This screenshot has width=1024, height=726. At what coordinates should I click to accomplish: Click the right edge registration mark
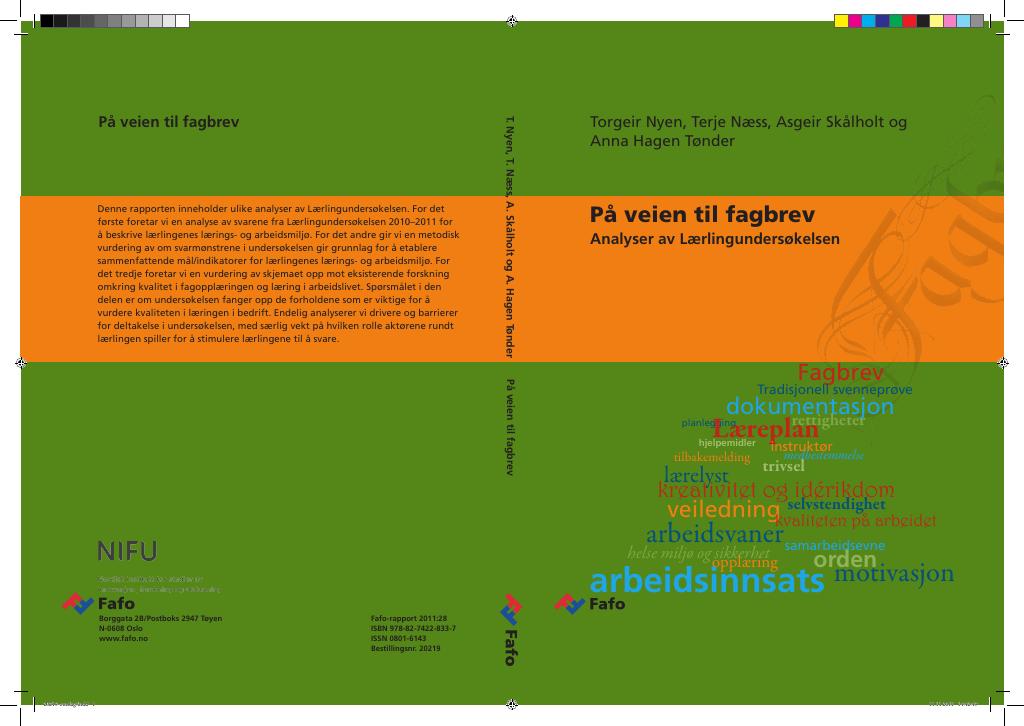[x=1003, y=362]
